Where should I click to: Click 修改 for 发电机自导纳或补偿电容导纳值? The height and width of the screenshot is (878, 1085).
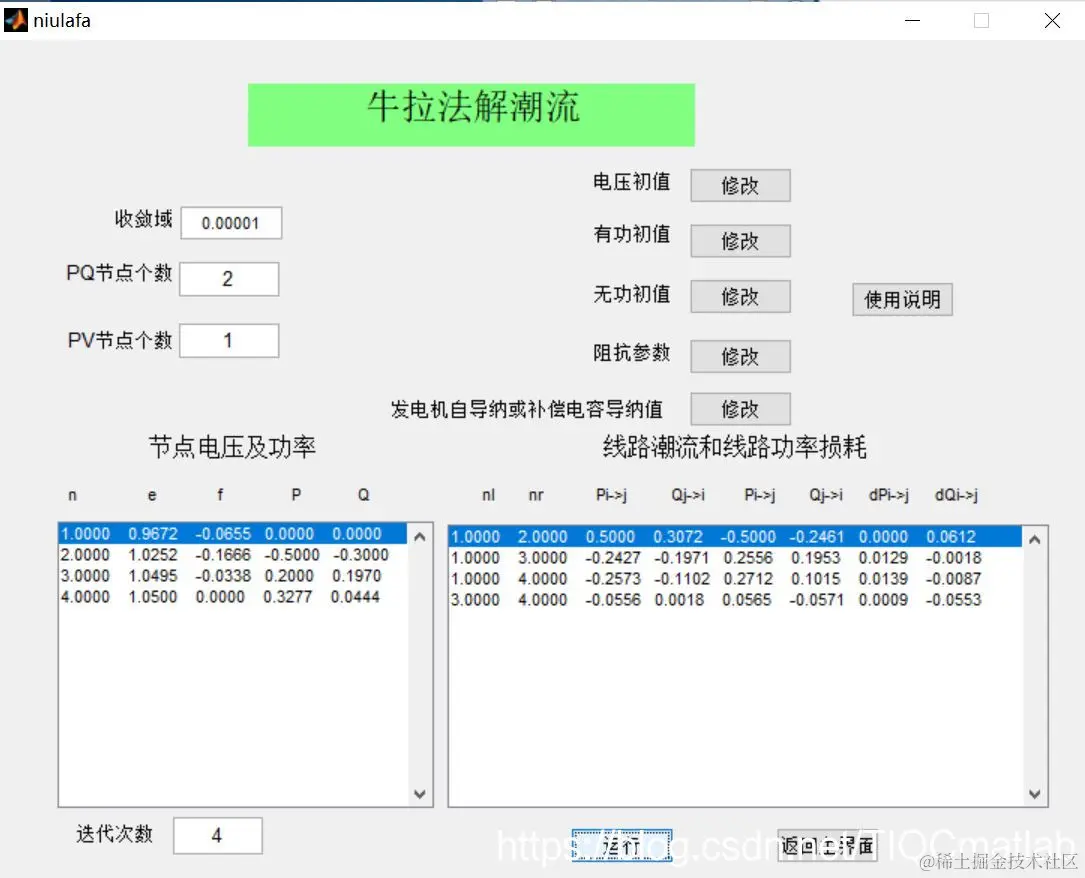click(739, 408)
